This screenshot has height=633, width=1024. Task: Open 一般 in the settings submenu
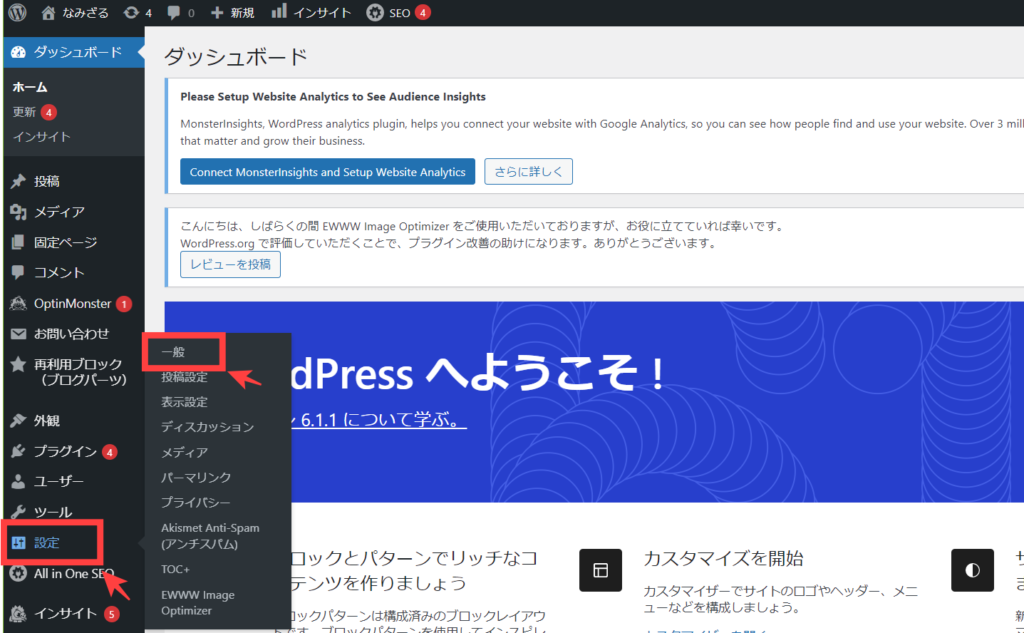(x=173, y=351)
